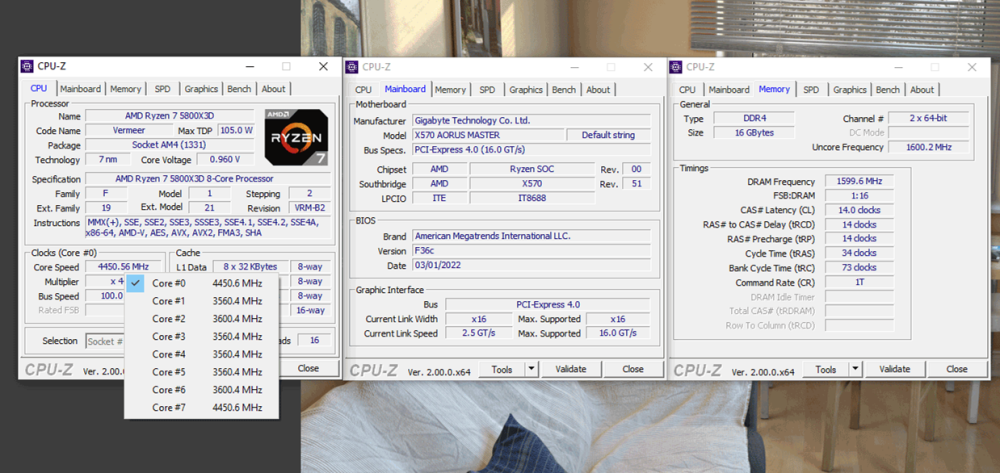
Task: Click the Uncore Frequency value 1600.2 MHz
Action: [x=929, y=147]
